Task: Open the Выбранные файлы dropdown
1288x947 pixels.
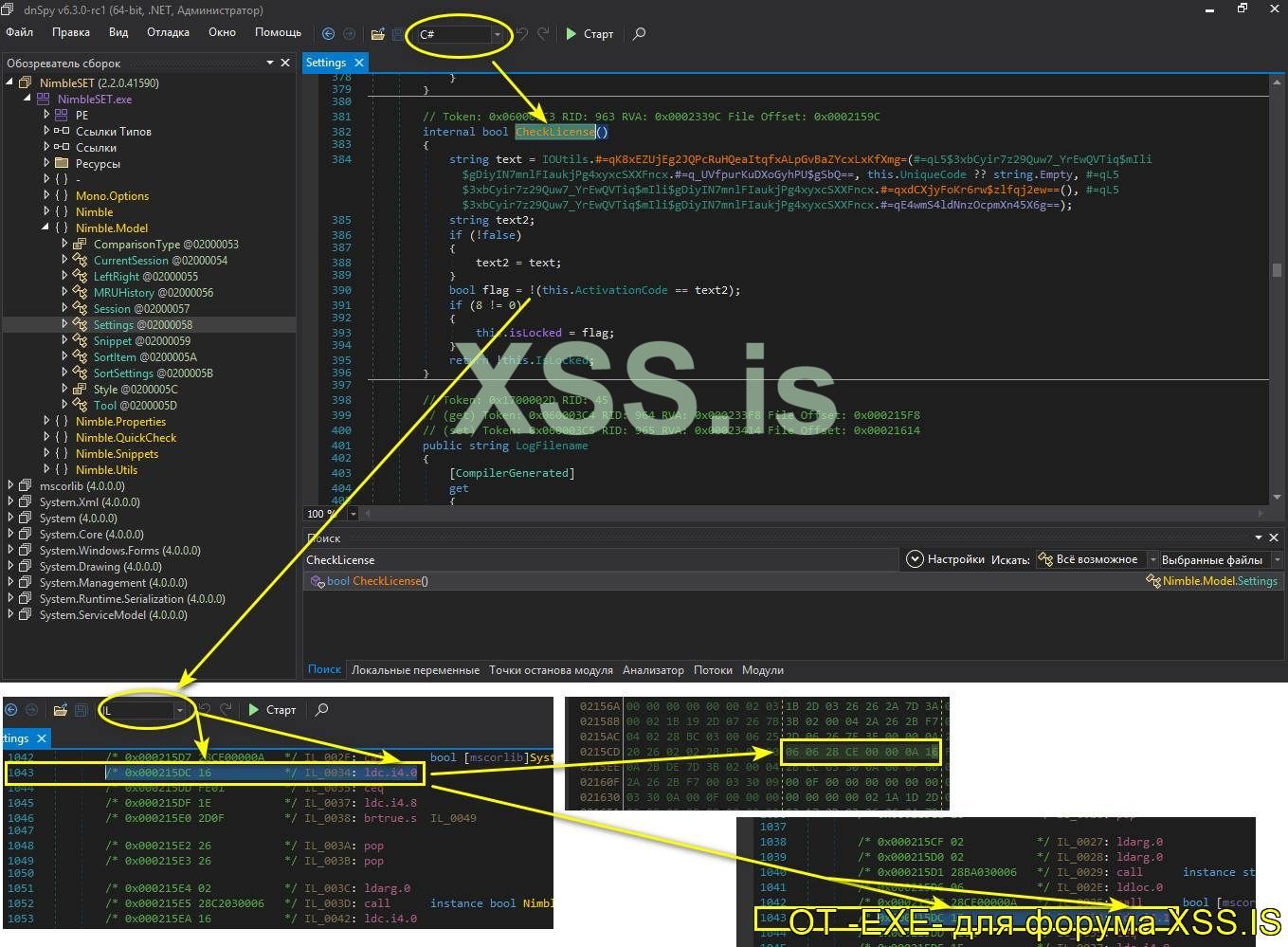Action: pos(1277,560)
